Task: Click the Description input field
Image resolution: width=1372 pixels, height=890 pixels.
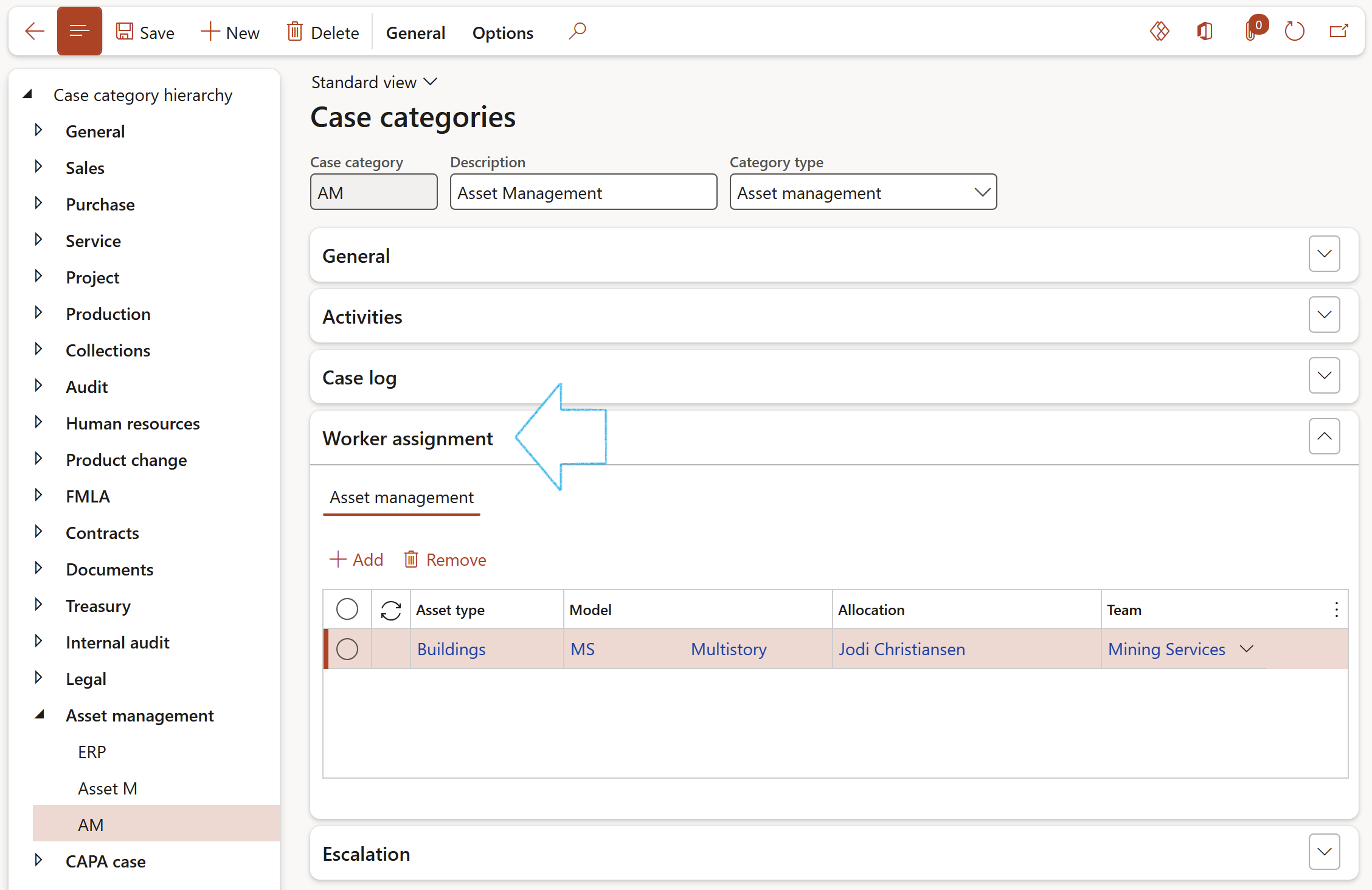Action: click(583, 193)
